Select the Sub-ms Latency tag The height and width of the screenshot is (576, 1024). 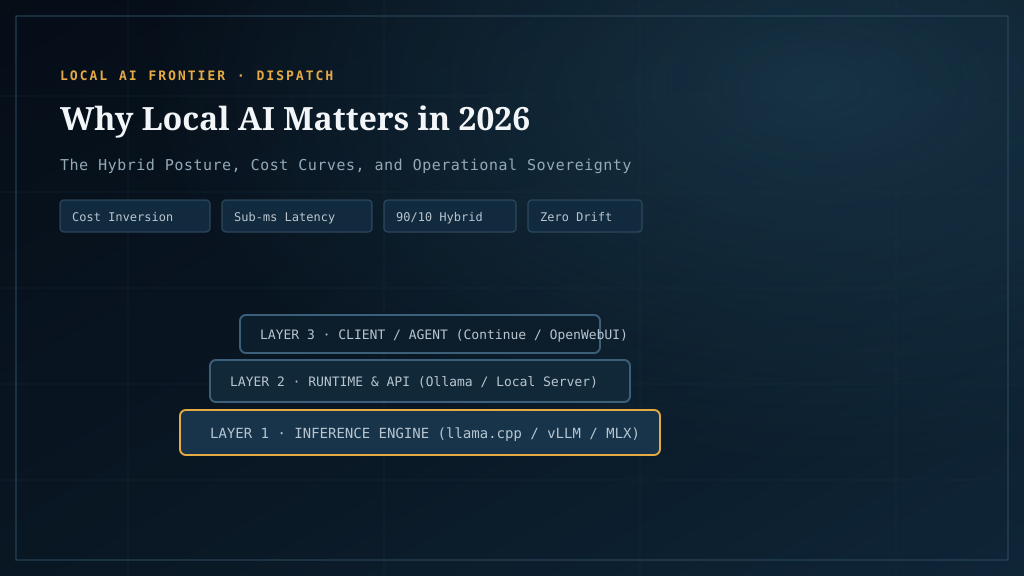point(296,216)
